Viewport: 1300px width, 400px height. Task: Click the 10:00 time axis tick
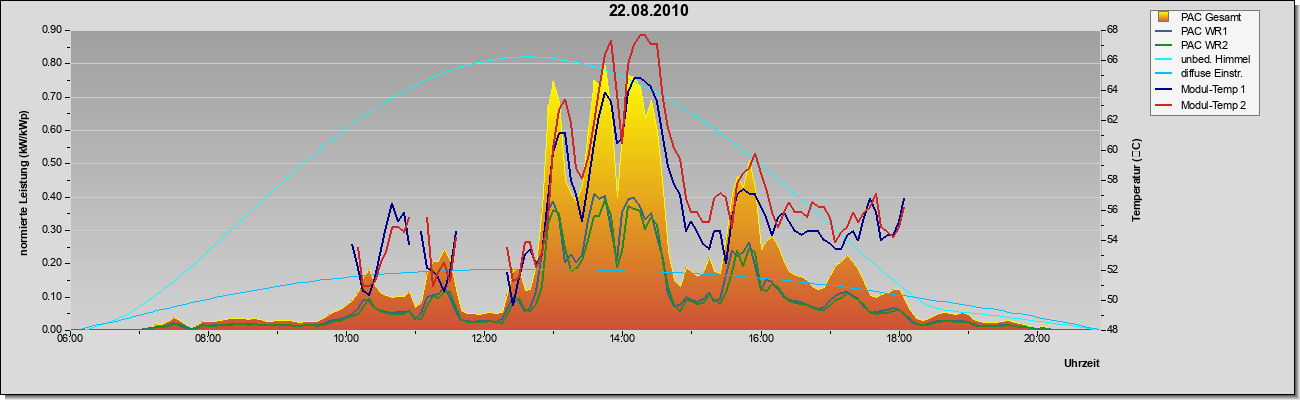pos(345,339)
